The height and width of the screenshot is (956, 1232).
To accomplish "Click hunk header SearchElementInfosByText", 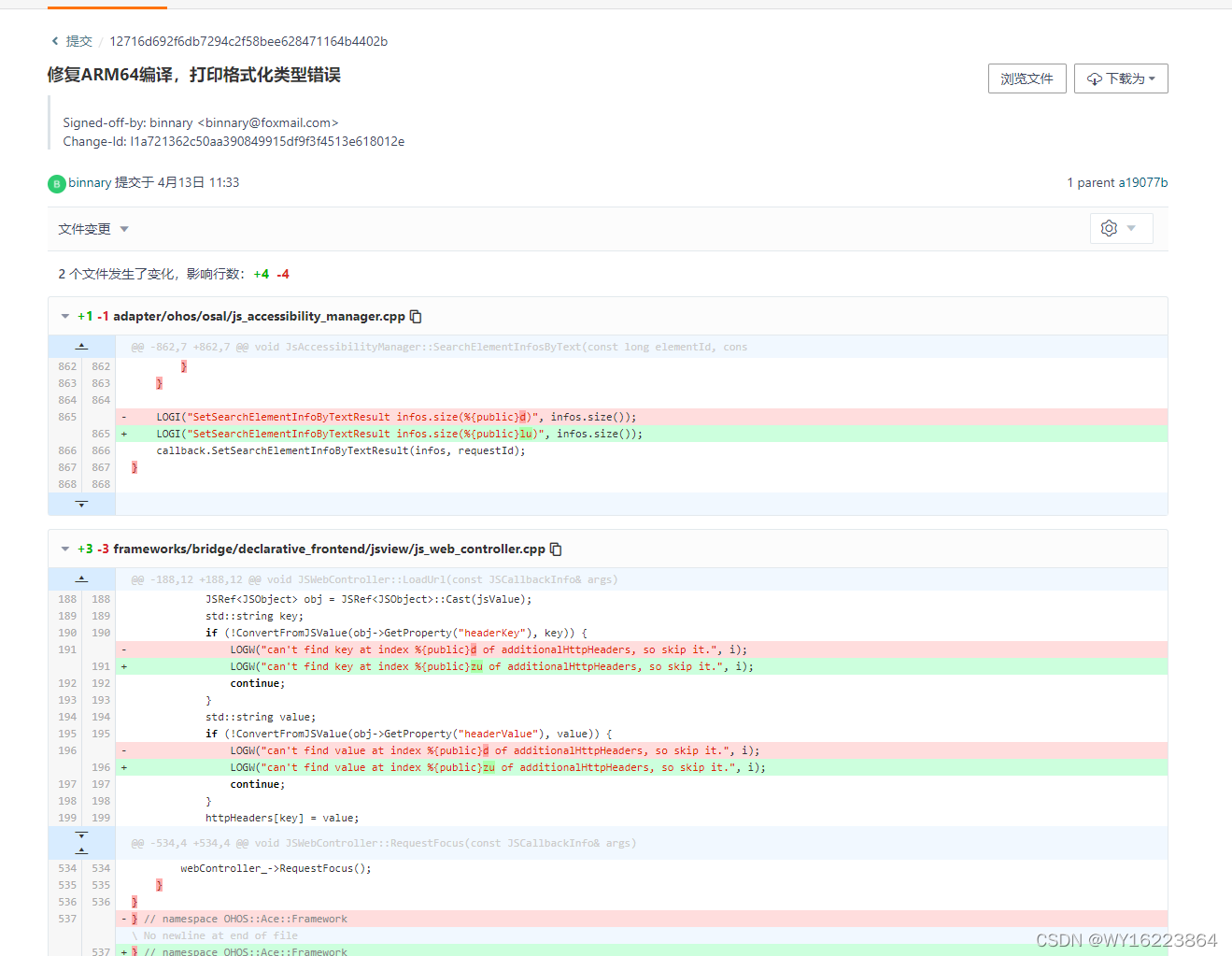I will tap(439, 347).
